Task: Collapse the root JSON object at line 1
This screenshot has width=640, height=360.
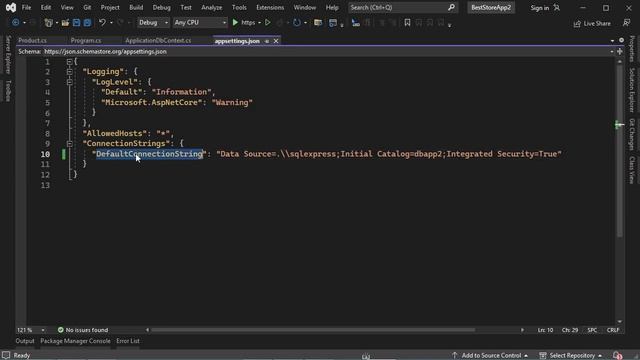Action: point(69,62)
